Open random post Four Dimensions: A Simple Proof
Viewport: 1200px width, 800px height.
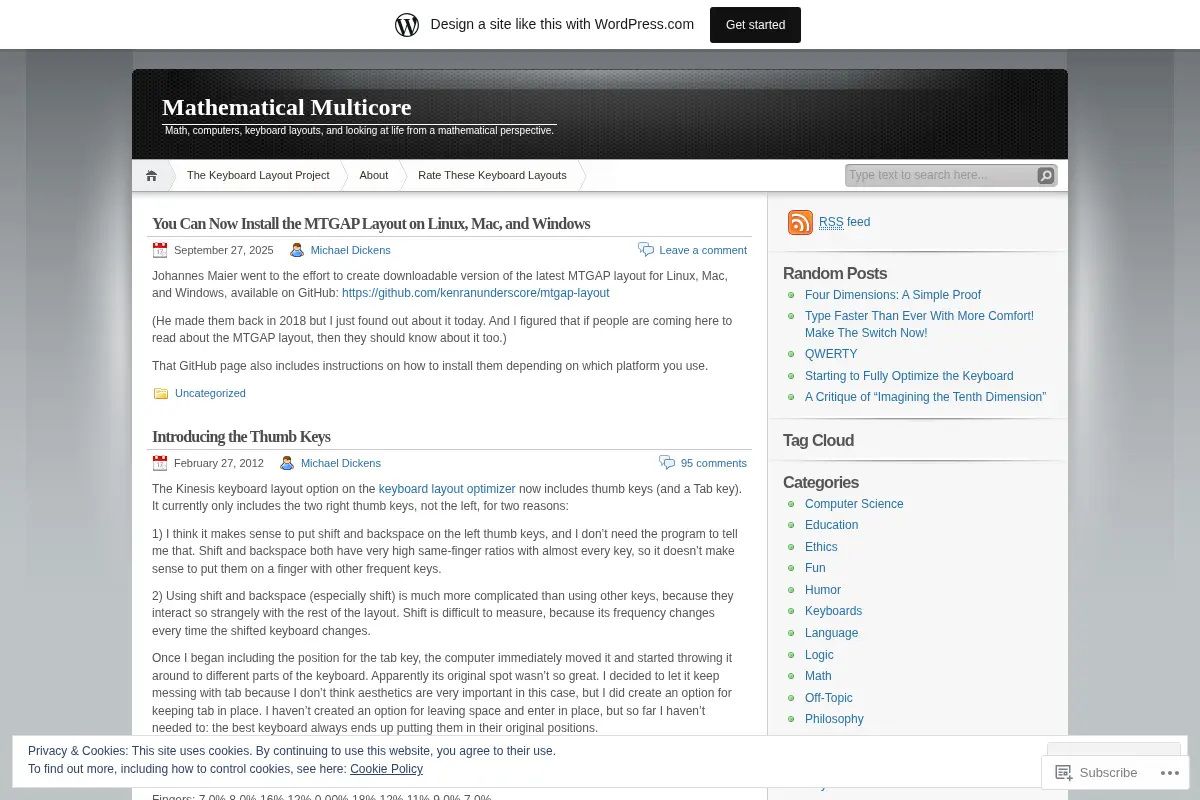[x=893, y=295]
